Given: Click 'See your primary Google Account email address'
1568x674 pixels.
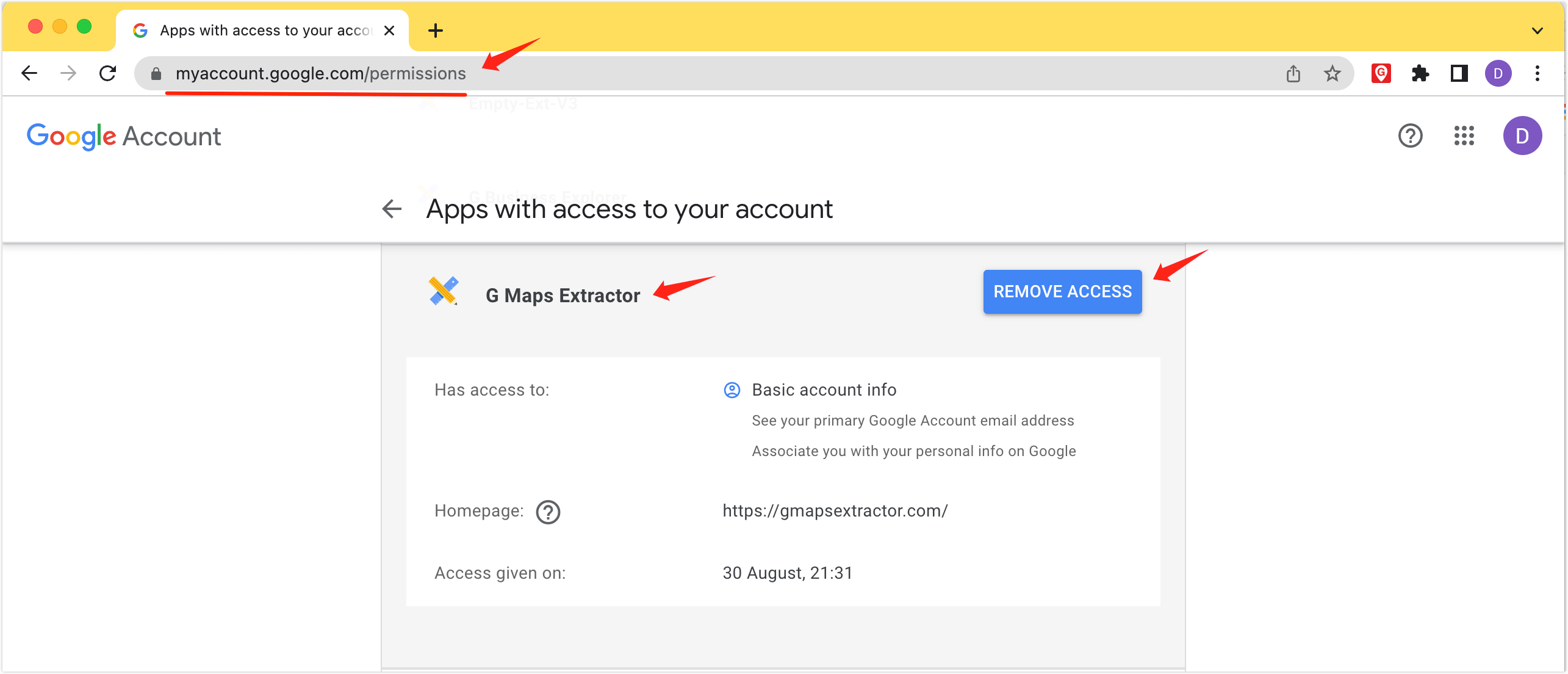Looking at the screenshot, I should coord(913,421).
